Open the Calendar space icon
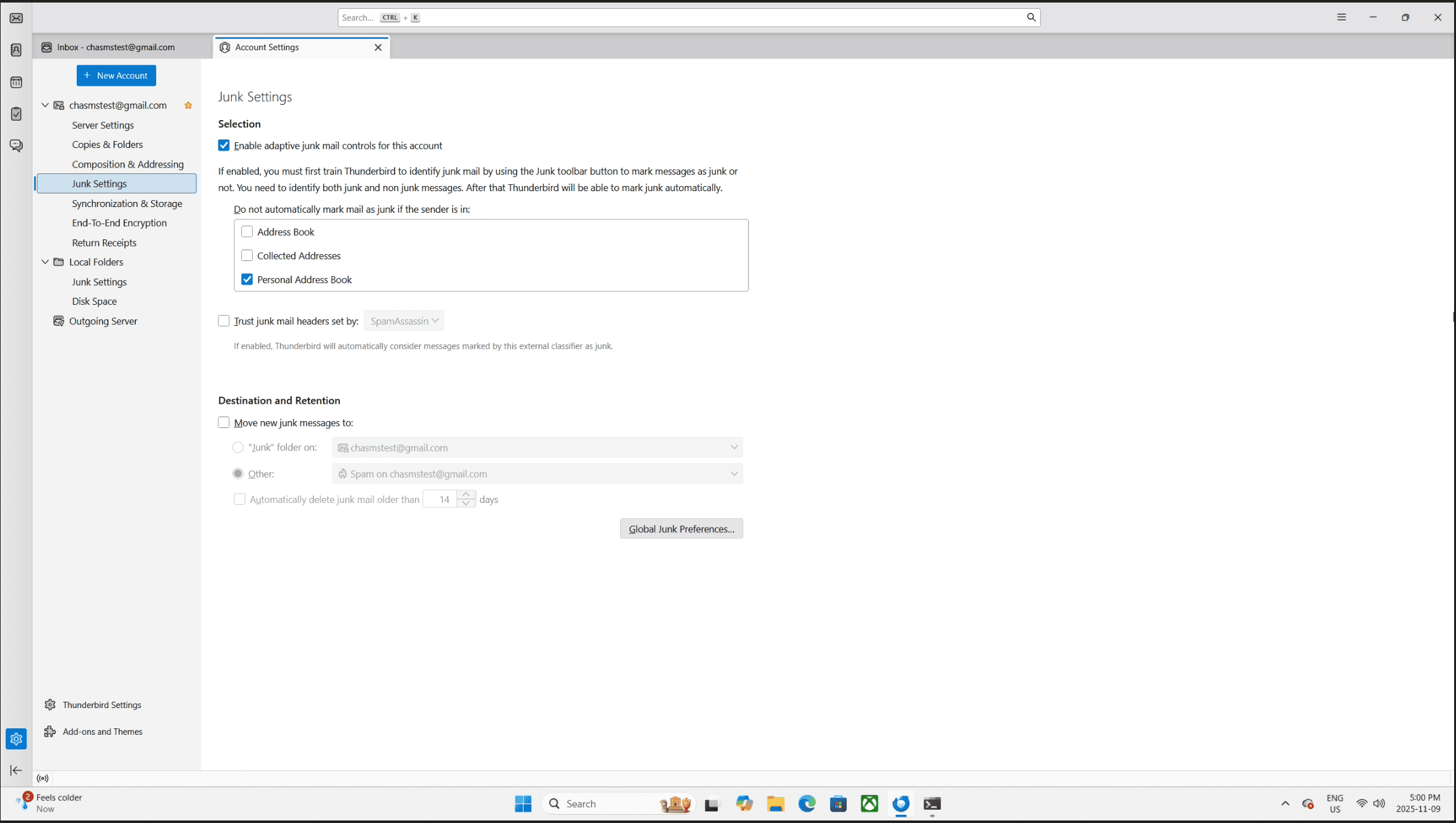 (x=17, y=83)
